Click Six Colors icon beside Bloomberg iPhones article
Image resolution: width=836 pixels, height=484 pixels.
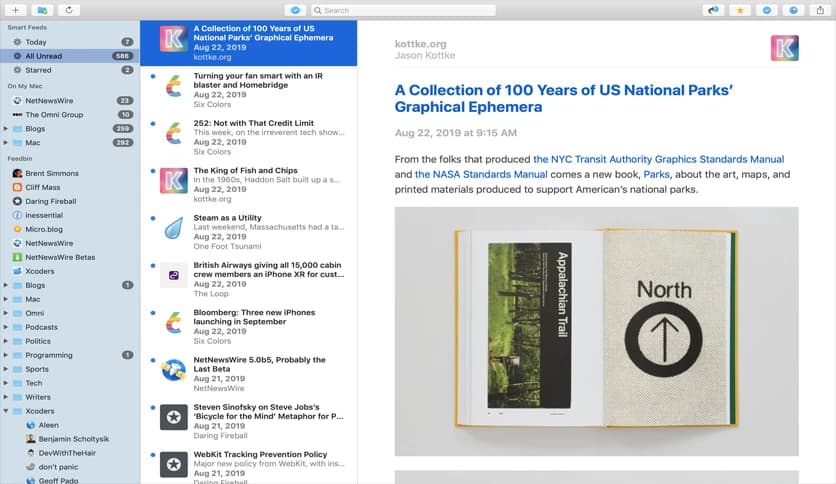click(174, 323)
